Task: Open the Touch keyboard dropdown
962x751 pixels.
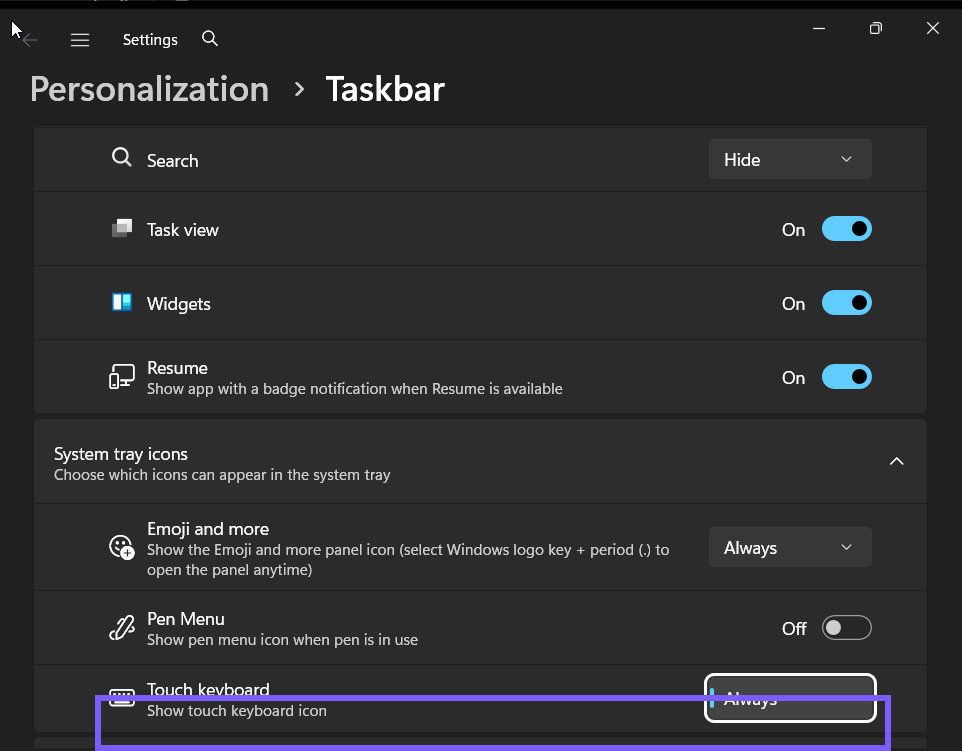Action: pos(790,698)
